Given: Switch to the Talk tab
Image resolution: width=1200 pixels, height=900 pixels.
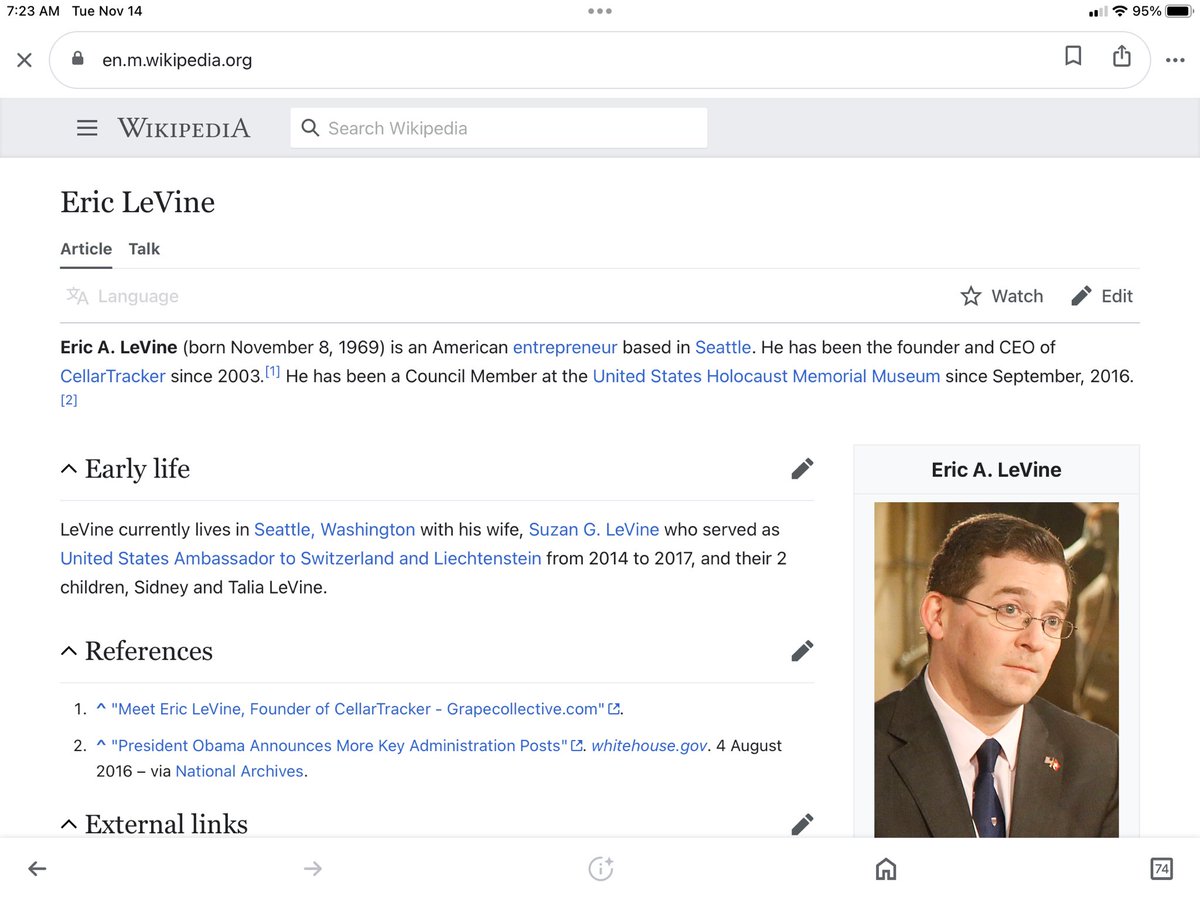Looking at the screenshot, I should (144, 249).
